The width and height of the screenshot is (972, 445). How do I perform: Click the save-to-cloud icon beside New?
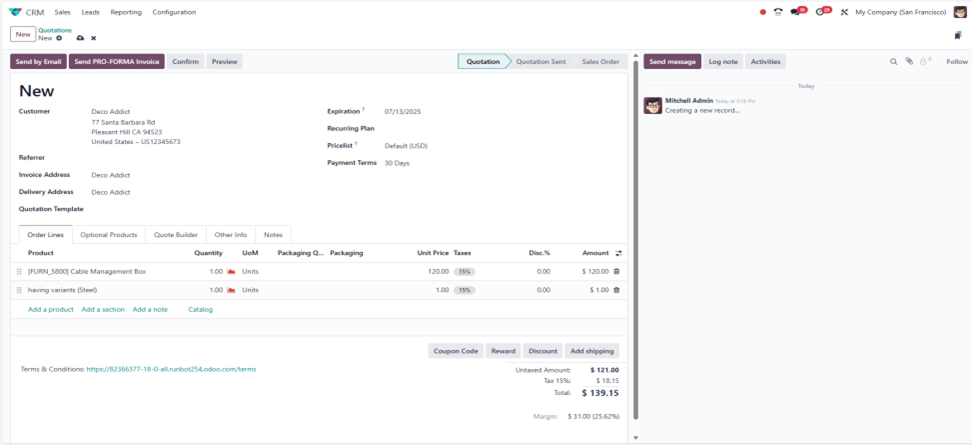tap(80, 38)
